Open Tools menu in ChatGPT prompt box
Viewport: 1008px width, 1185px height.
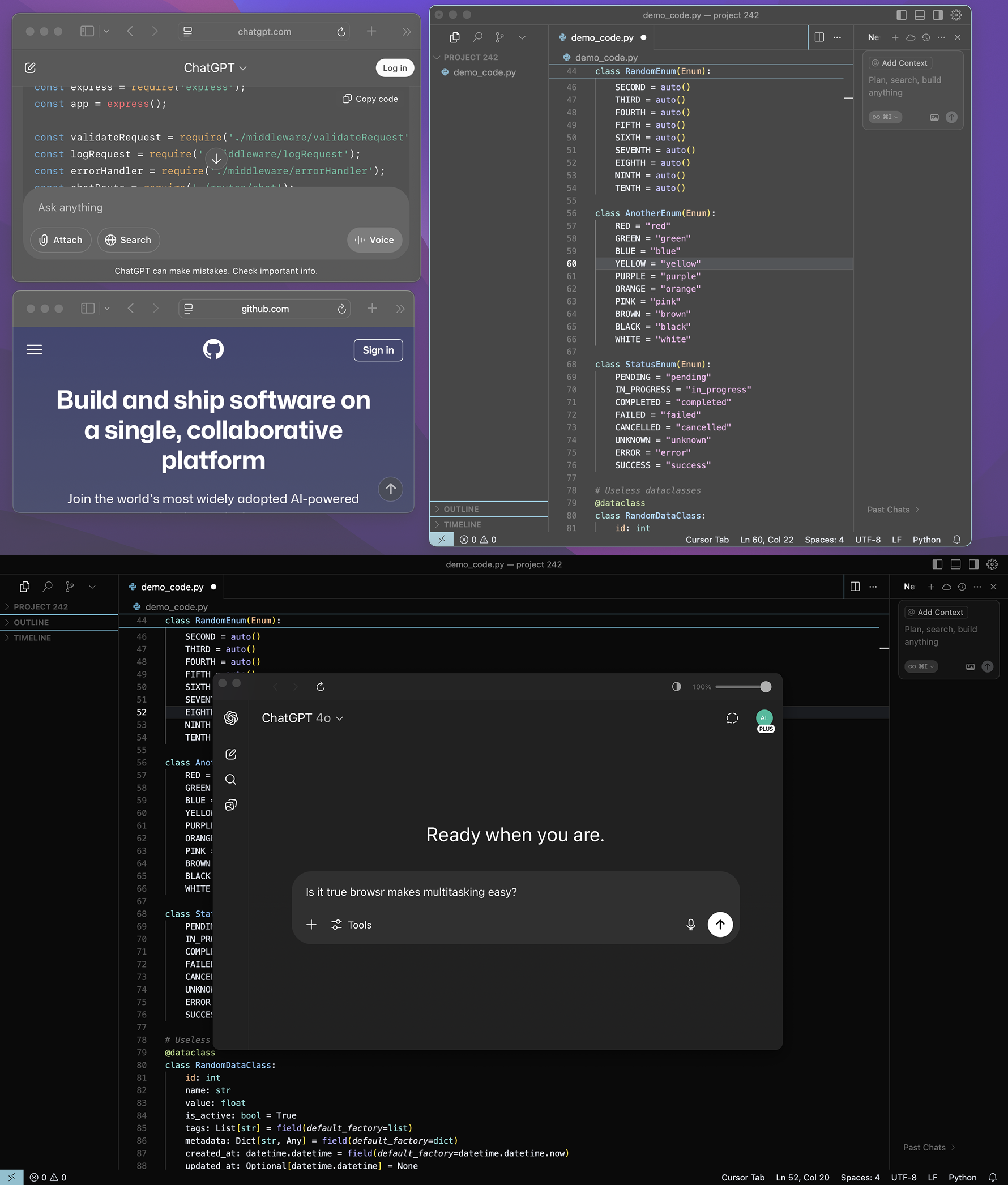click(x=352, y=925)
